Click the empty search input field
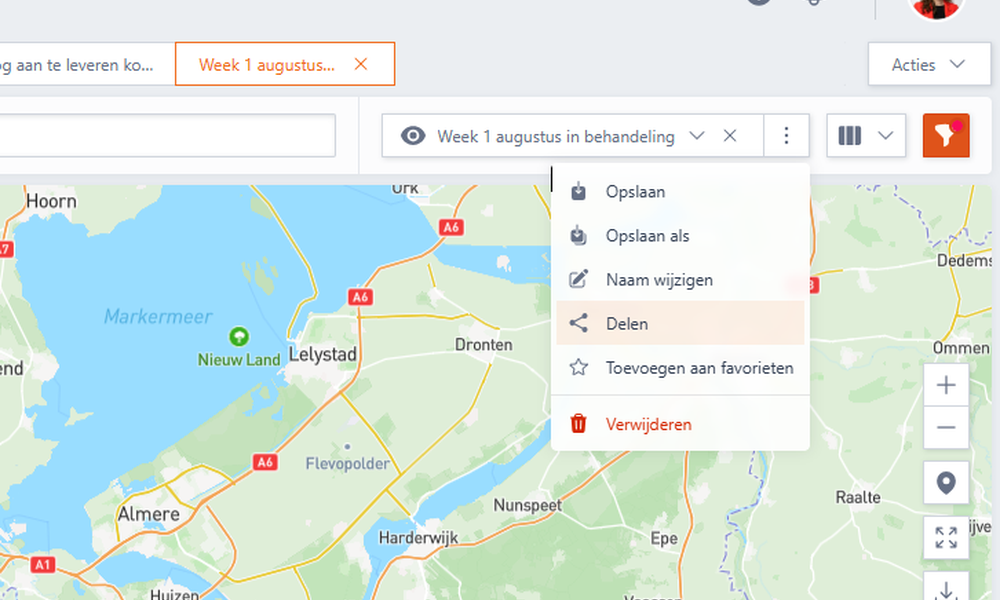This screenshot has width=1000, height=600. [x=168, y=135]
